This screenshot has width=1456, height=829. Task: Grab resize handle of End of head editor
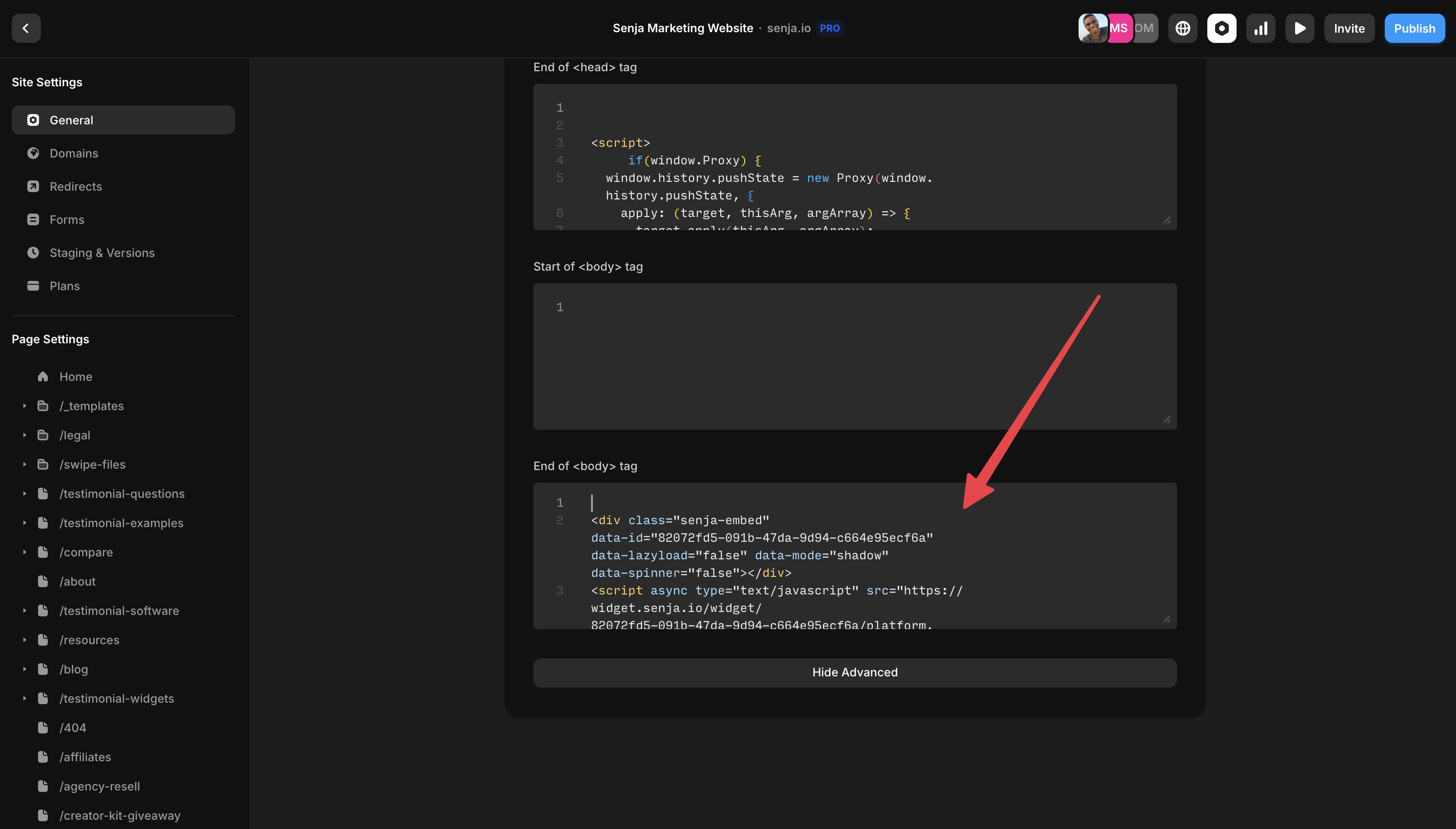tap(1167, 220)
